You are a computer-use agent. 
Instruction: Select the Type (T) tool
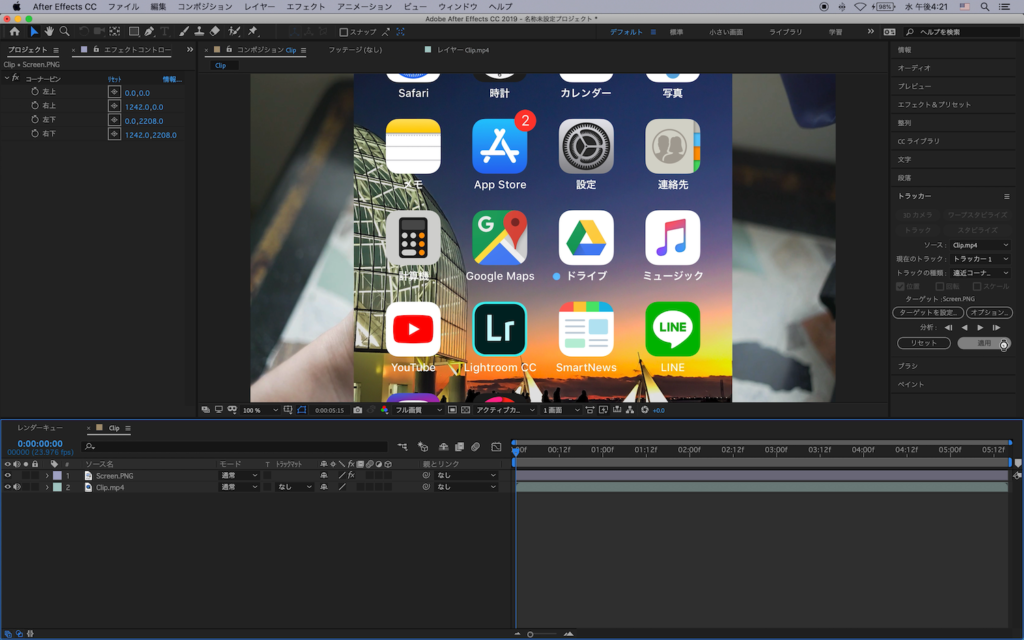(x=165, y=32)
